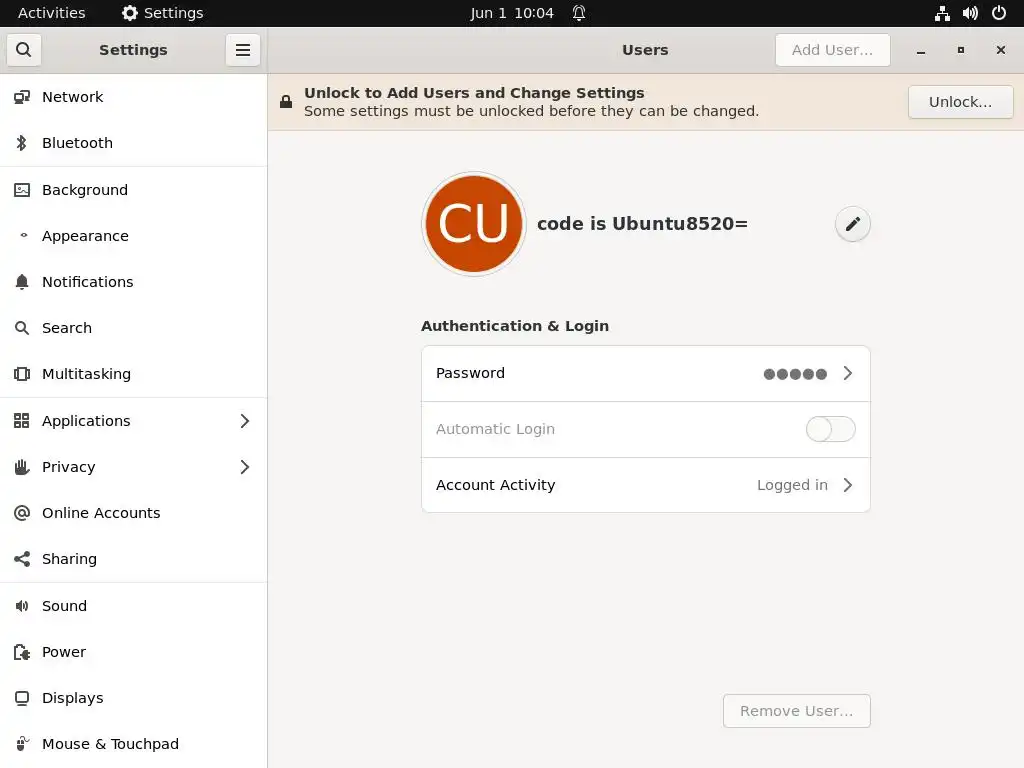Click the Online Accounts at-sign icon
The height and width of the screenshot is (768, 1024).
click(22, 513)
